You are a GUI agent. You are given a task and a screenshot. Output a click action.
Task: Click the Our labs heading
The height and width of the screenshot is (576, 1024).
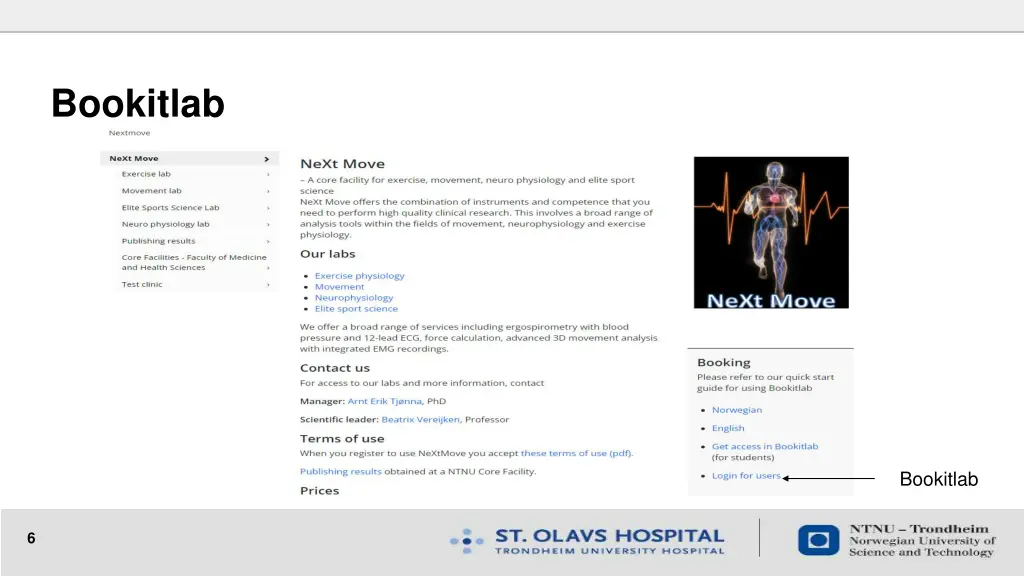click(327, 254)
